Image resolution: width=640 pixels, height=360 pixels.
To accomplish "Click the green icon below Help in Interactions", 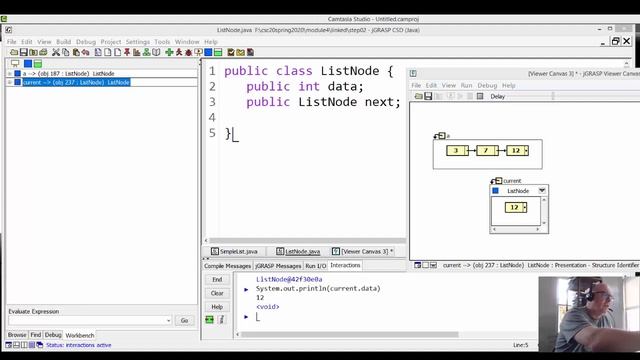I will pos(209,320).
